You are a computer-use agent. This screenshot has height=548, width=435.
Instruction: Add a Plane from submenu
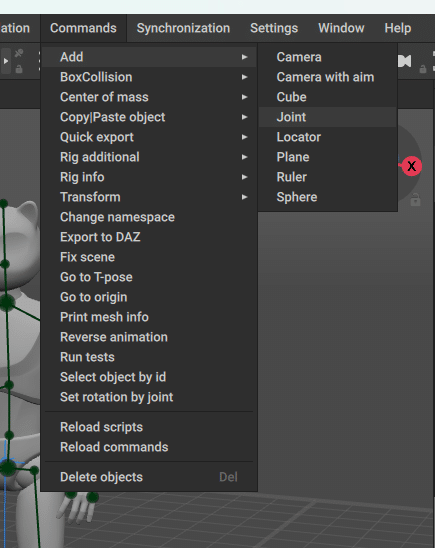(x=328, y=157)
